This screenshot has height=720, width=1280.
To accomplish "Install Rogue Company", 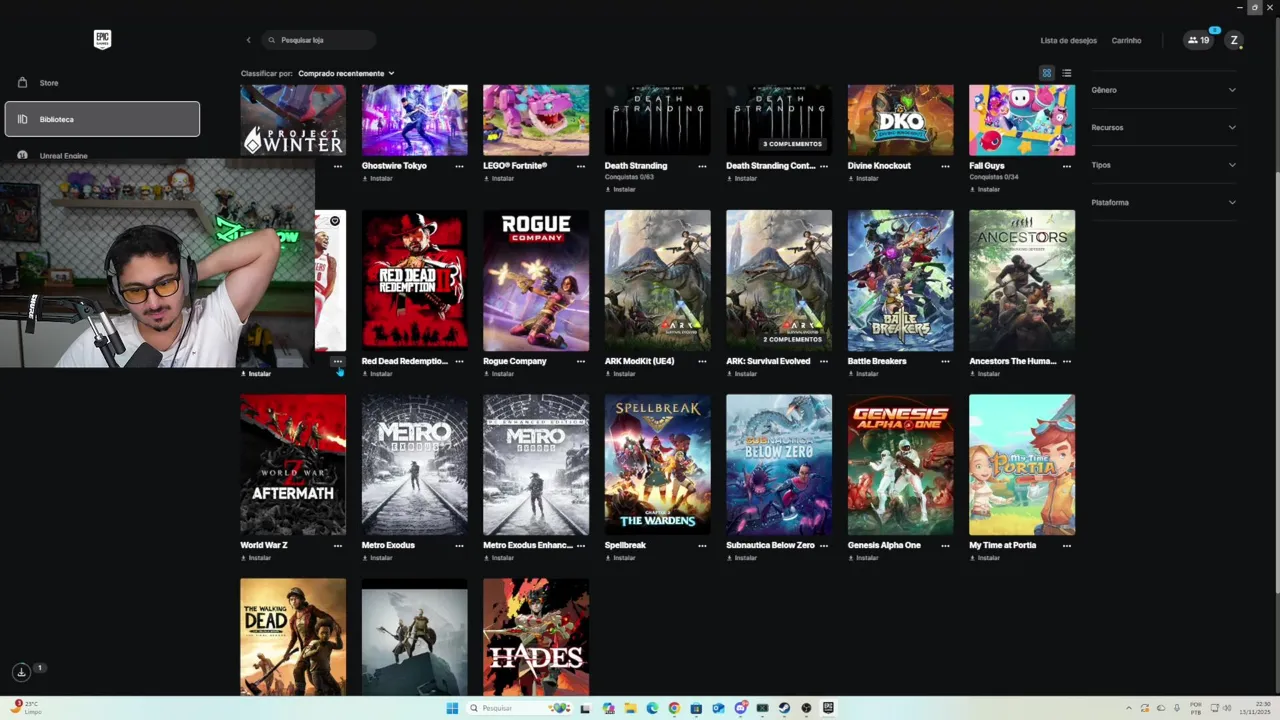I will [498, 374].
